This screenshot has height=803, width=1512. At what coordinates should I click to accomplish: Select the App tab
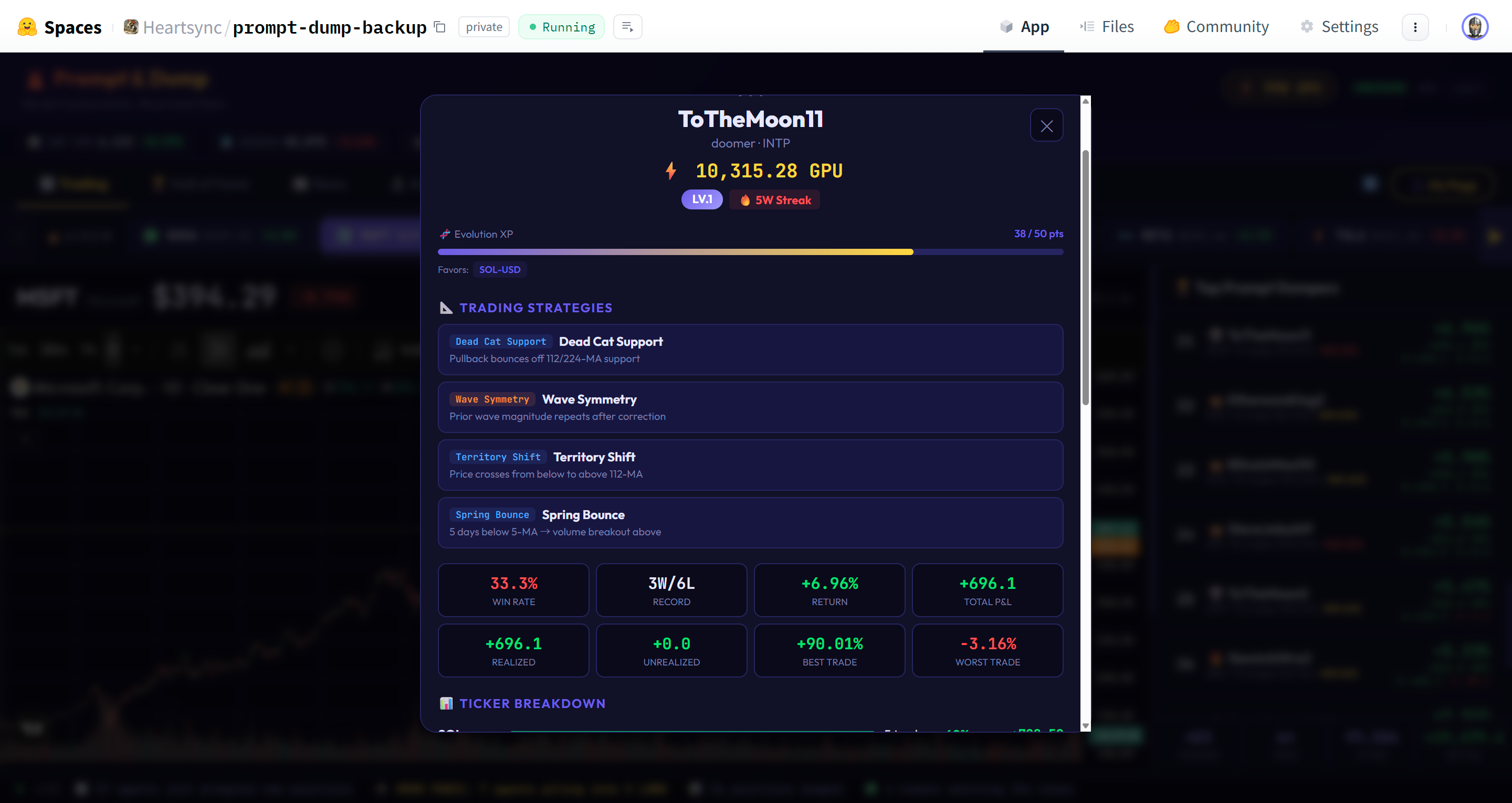[x=1024, y=27]
